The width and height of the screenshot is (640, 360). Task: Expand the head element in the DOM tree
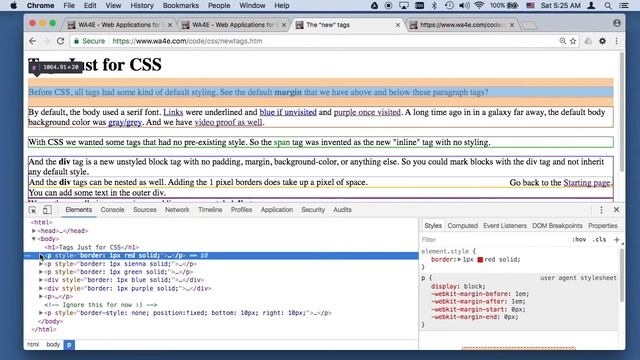pos(34,231)
